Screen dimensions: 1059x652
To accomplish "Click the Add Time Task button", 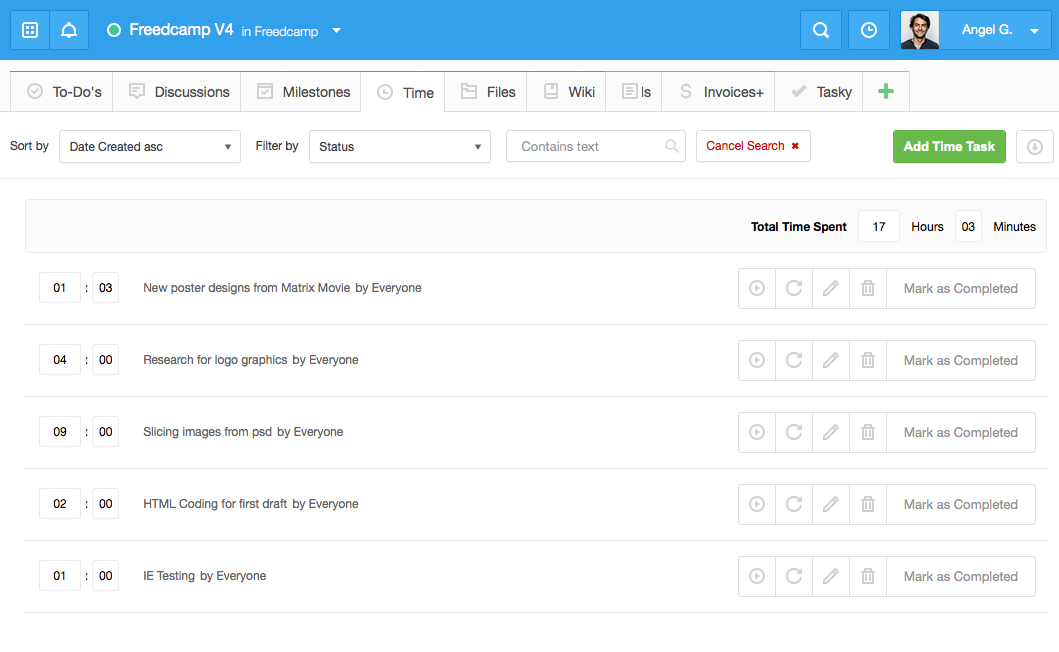I will 949,147.
